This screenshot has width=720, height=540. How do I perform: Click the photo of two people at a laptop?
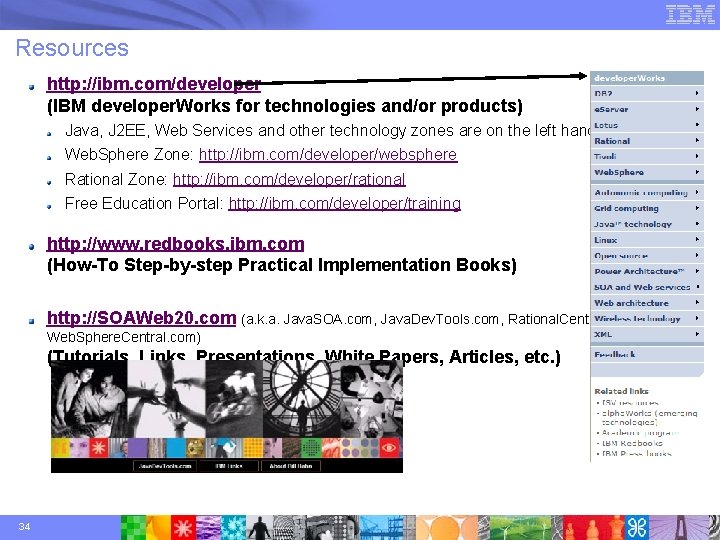[x=89, y=399]
